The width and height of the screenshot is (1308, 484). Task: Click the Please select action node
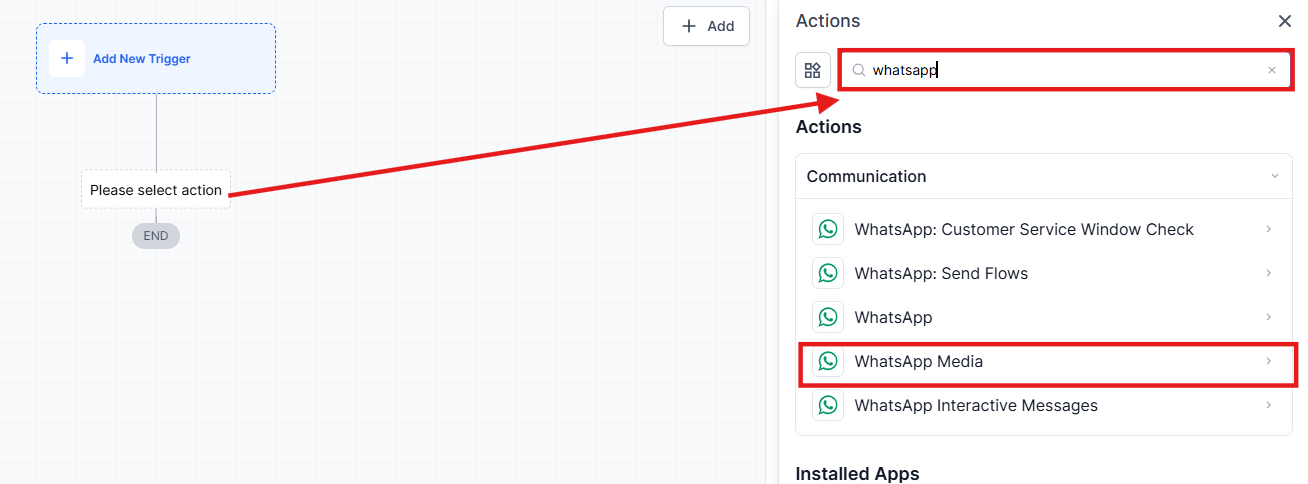click(x=156, y=190)
